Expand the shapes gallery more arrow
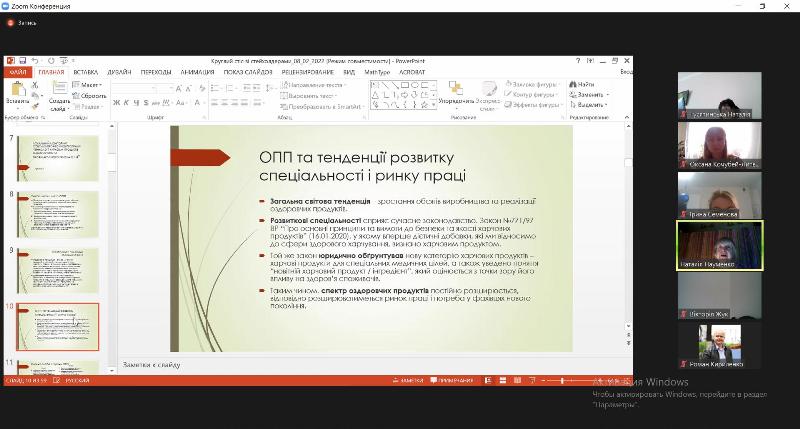 [x=434, y=105]
